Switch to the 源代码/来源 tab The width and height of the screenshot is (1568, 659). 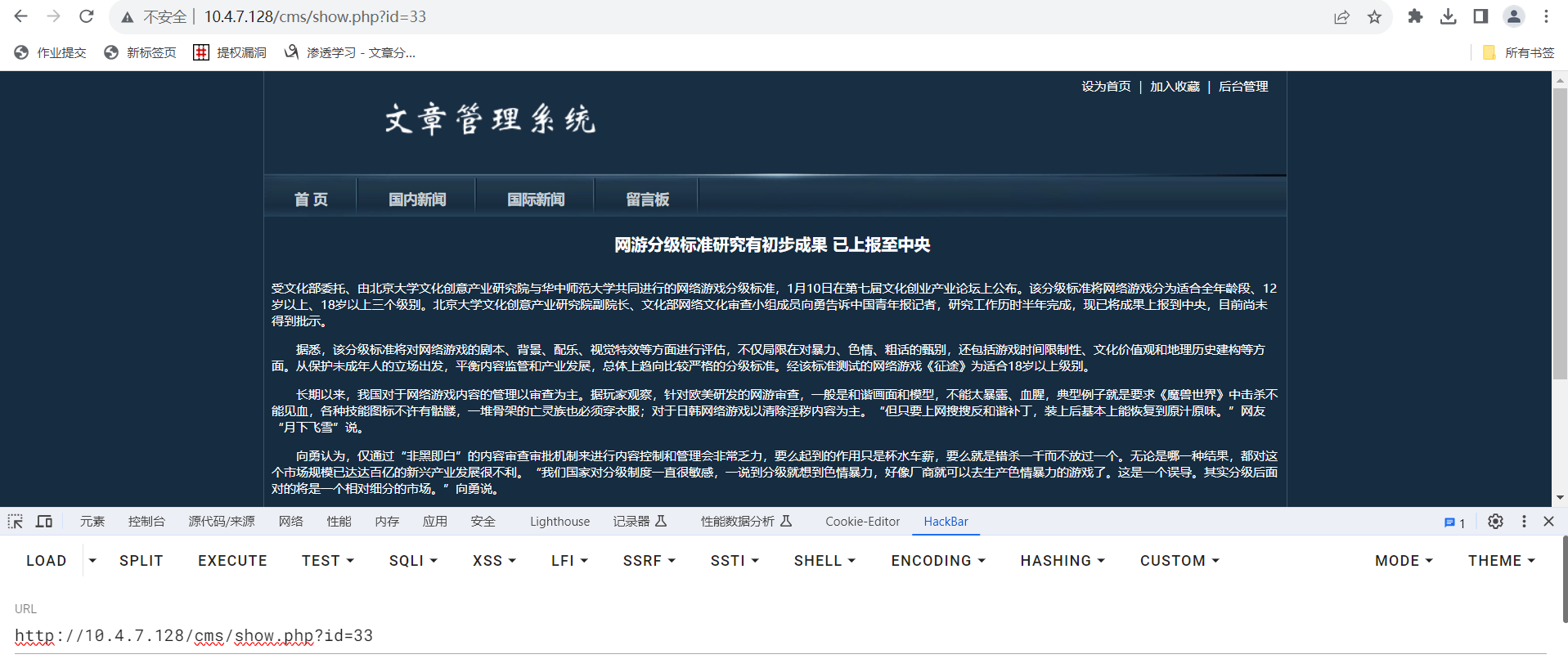222,522
